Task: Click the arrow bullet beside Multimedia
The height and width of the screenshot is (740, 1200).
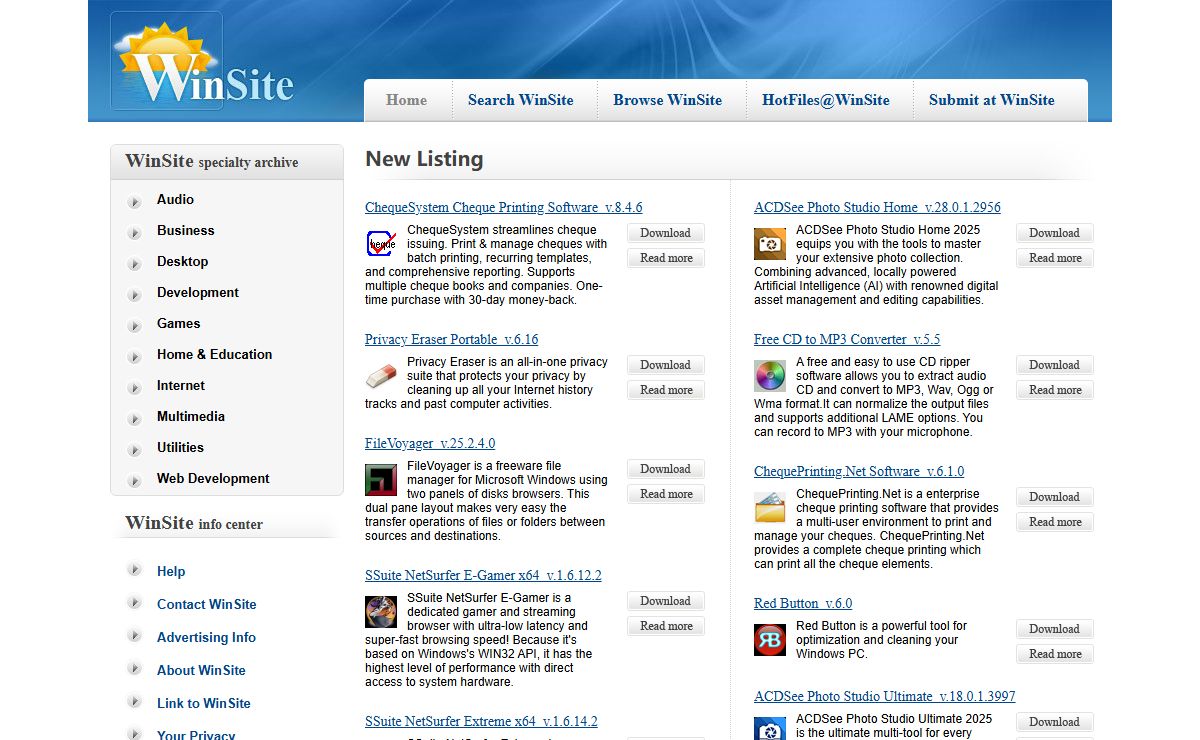Action: click(x=135, y=419)
